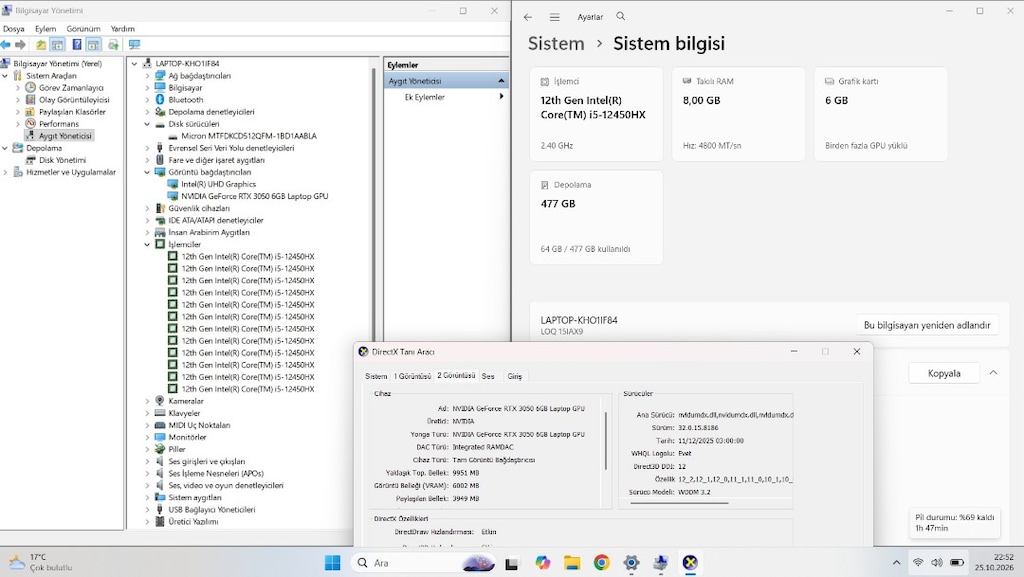Switch to the Sistem tab in DirectX tool
Screen dimensions: 1024x577
376,377
